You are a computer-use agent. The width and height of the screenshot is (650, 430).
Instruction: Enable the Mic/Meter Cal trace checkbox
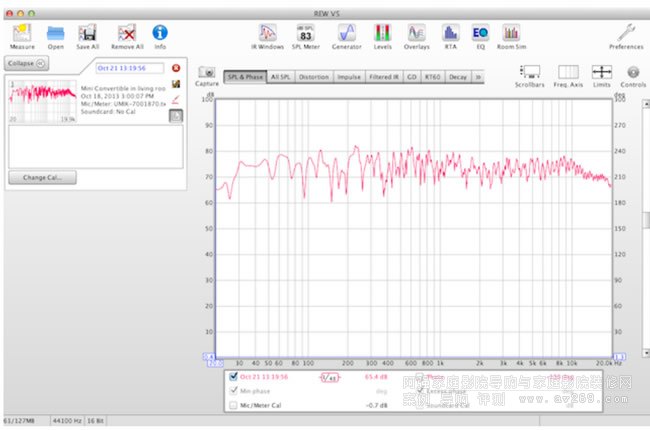[x=234, y=405]
